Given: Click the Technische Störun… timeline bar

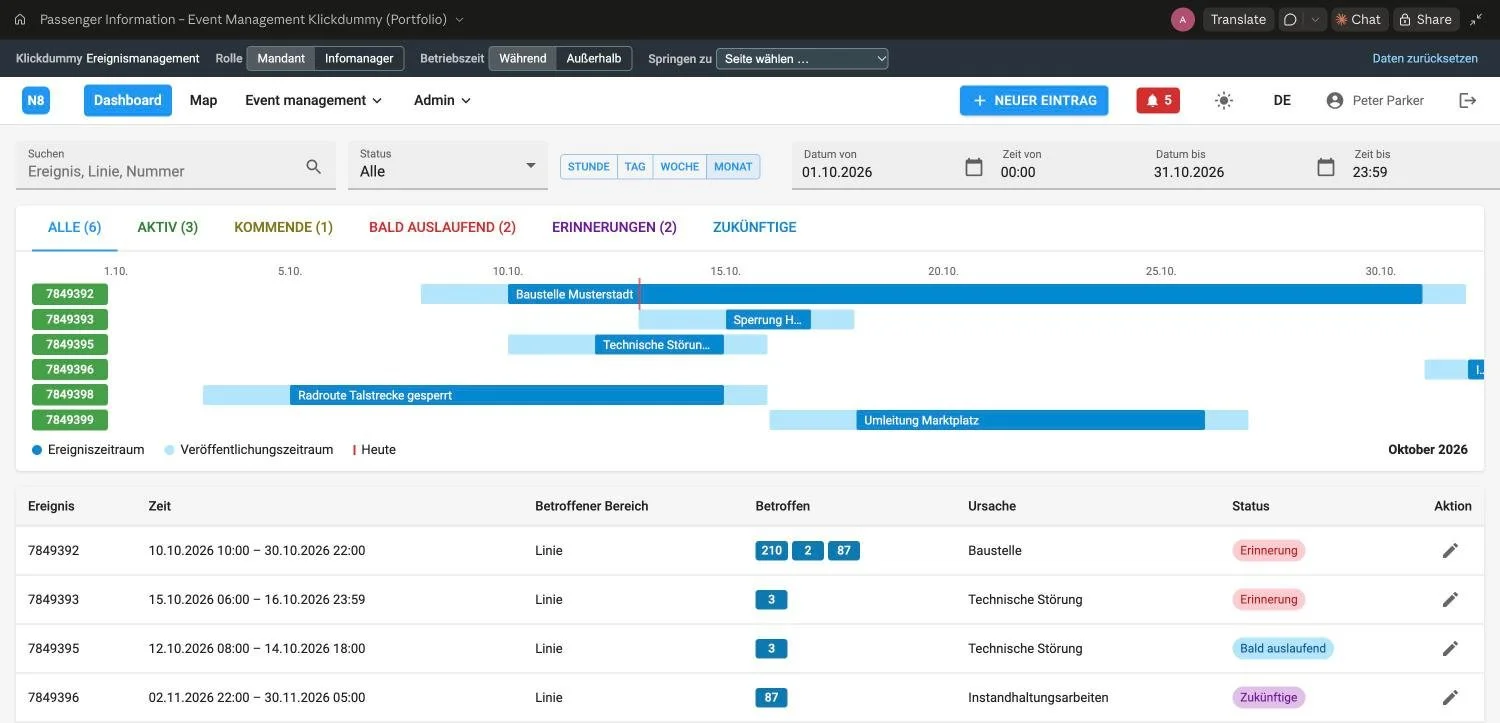Looking at the screenshot, I should [x=659, y=344].
